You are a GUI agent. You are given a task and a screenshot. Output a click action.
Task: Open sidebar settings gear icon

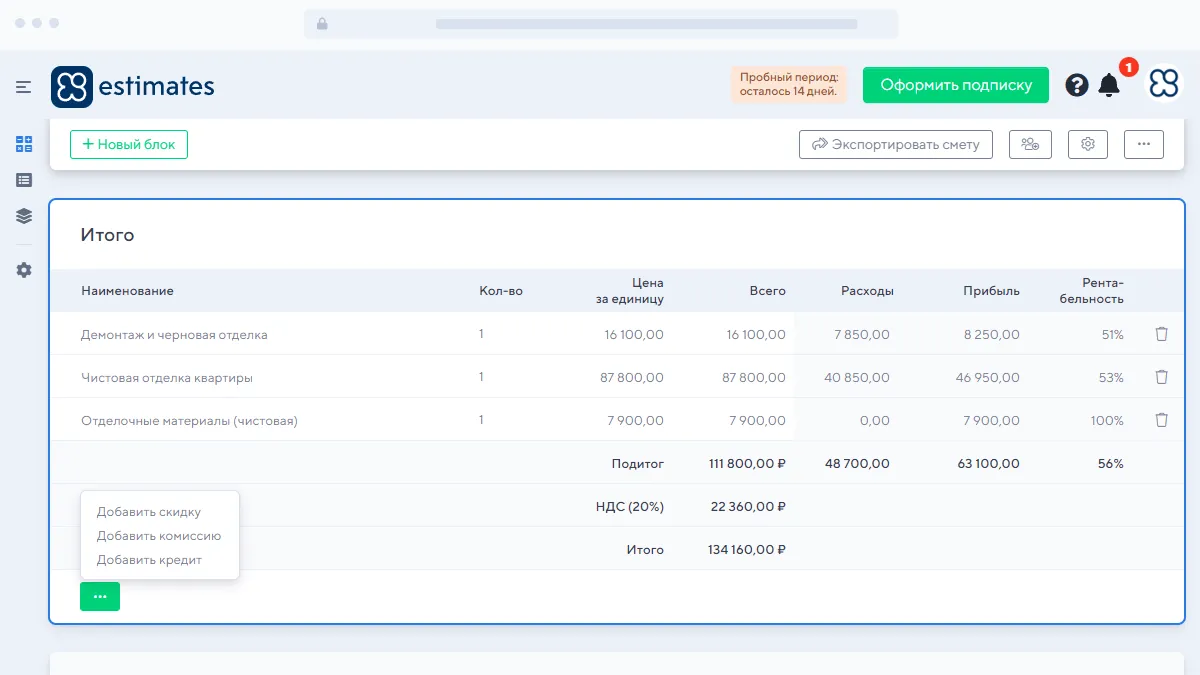pyautogui.click(x=24, y=270)
